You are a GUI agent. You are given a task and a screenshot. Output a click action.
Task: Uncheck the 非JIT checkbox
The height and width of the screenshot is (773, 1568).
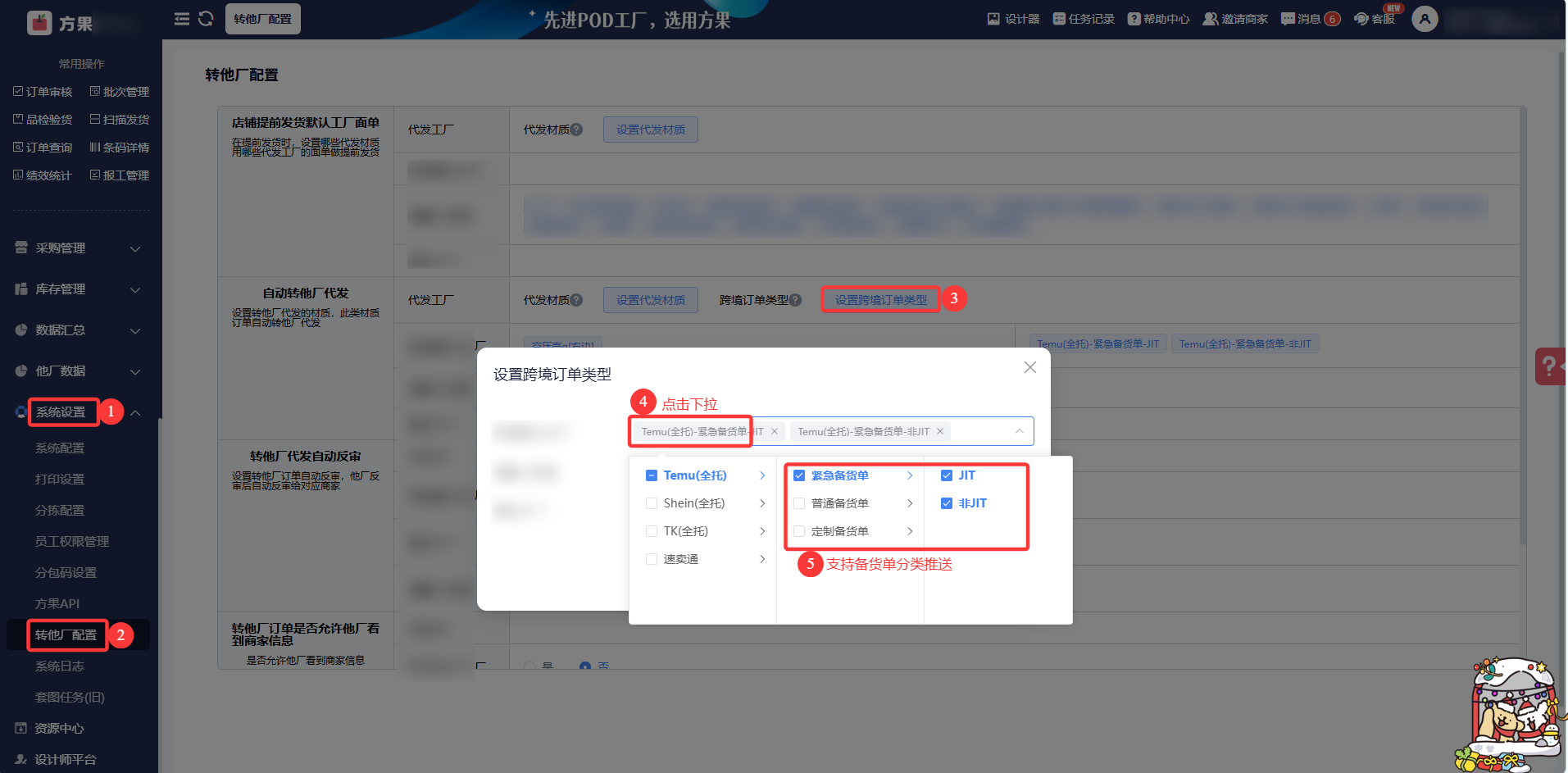coord(947,503)
